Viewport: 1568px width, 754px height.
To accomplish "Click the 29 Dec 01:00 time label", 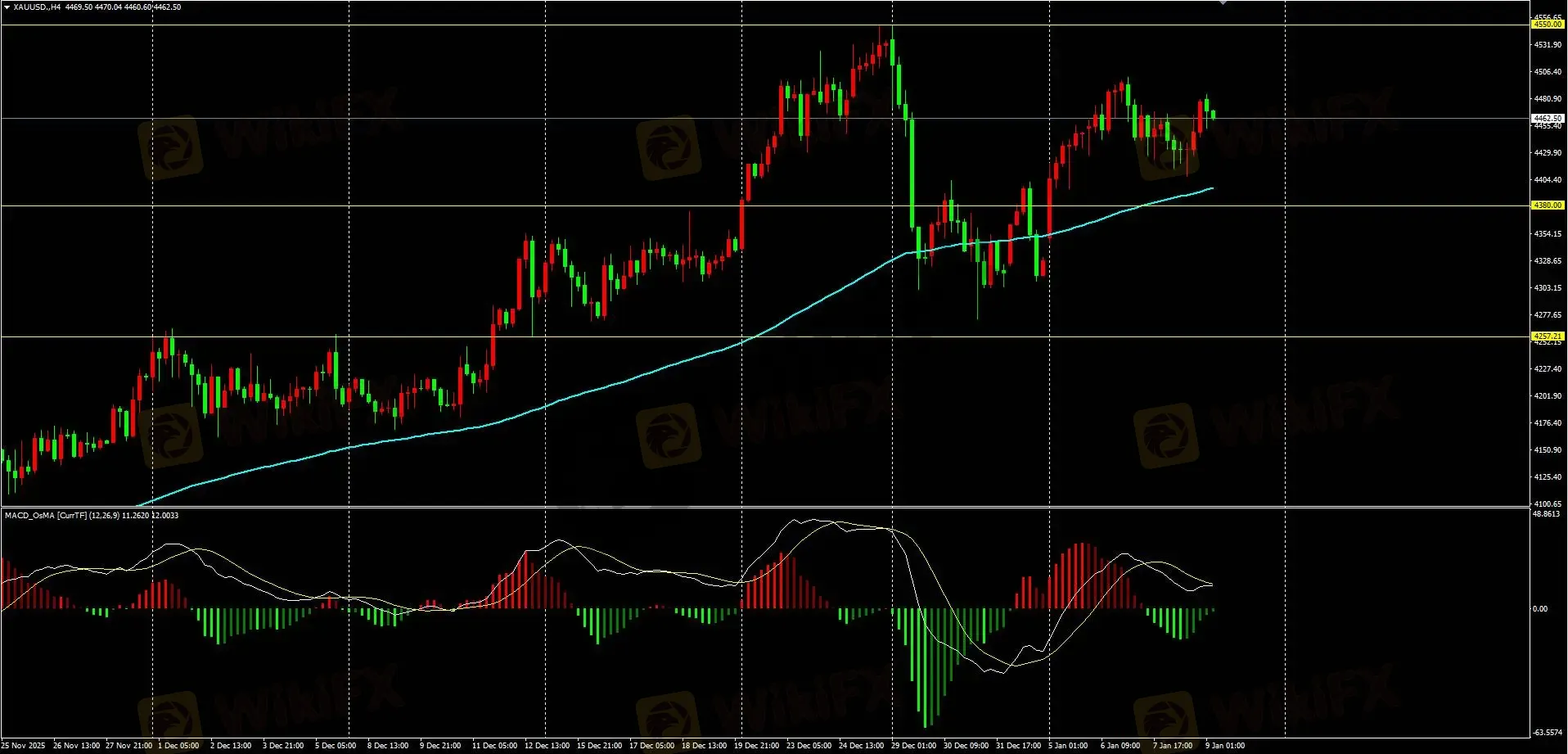I will coord(914,746).
